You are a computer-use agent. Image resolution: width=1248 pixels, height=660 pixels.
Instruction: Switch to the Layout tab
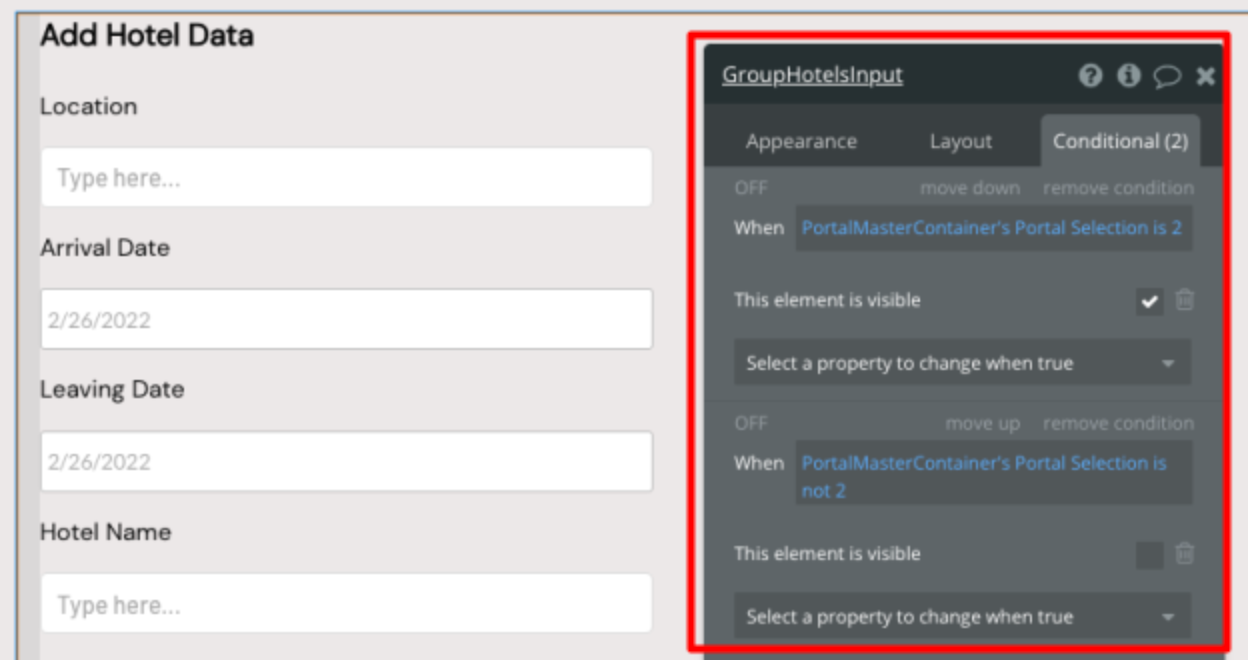960,142
